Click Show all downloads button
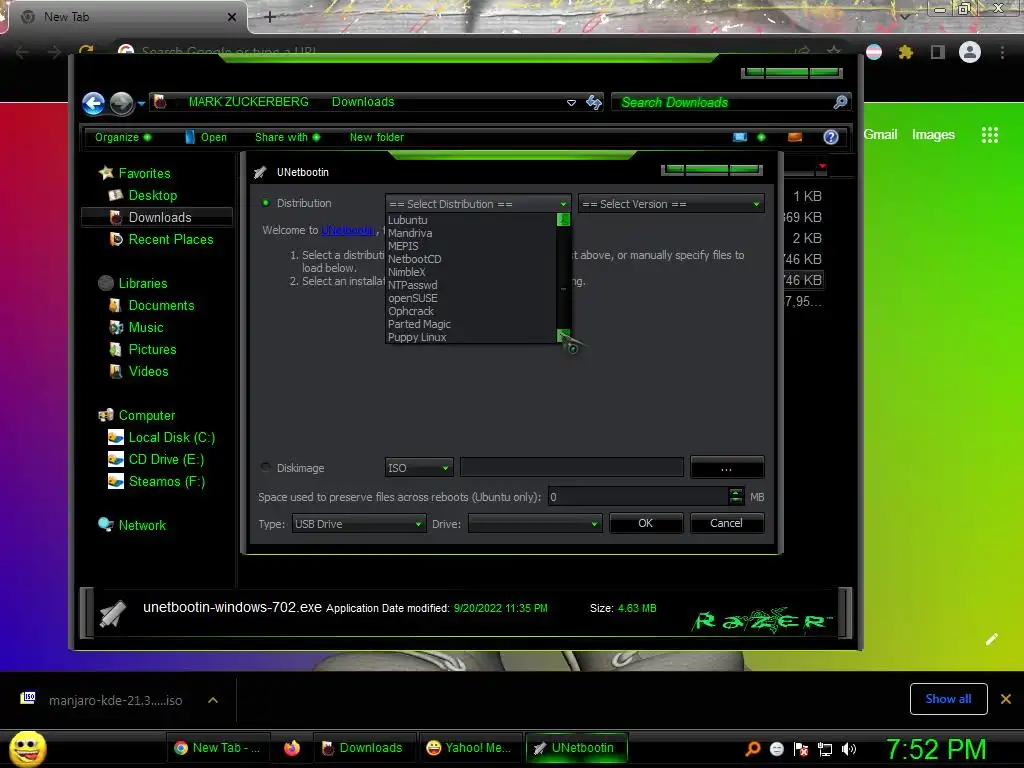This screenshot has height=768, width=1024. (x=948, y=699)
